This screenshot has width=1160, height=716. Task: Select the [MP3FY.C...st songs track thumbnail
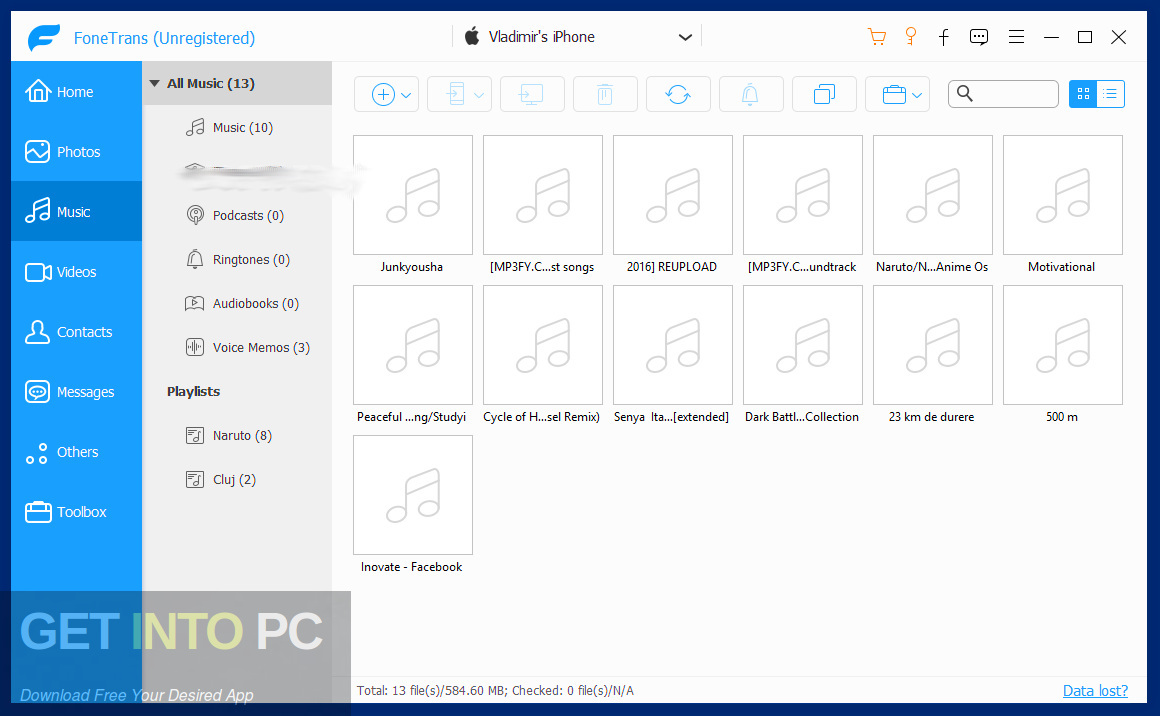[543, 195]
